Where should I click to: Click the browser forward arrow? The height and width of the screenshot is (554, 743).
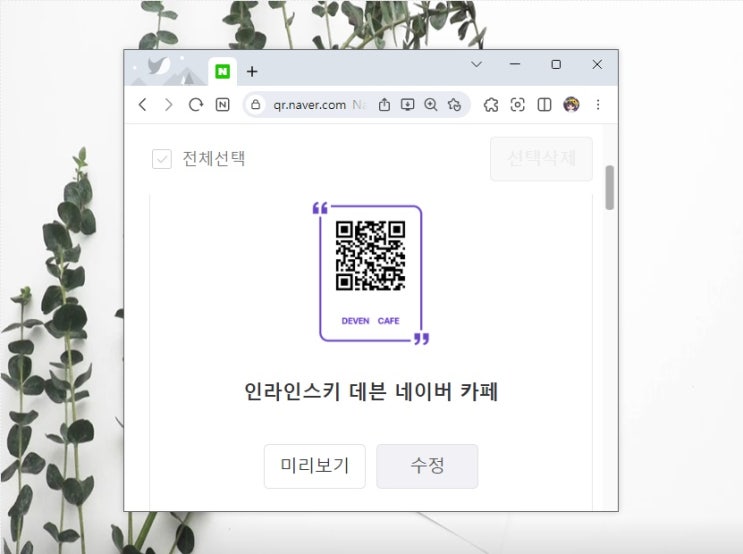[168, 105]
